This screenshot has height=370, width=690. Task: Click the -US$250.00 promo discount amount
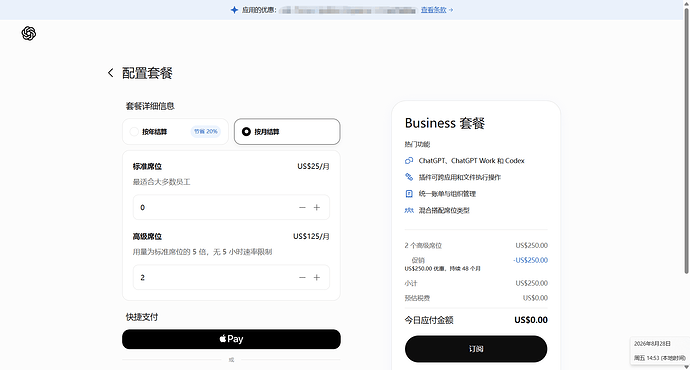pos(530,260)
